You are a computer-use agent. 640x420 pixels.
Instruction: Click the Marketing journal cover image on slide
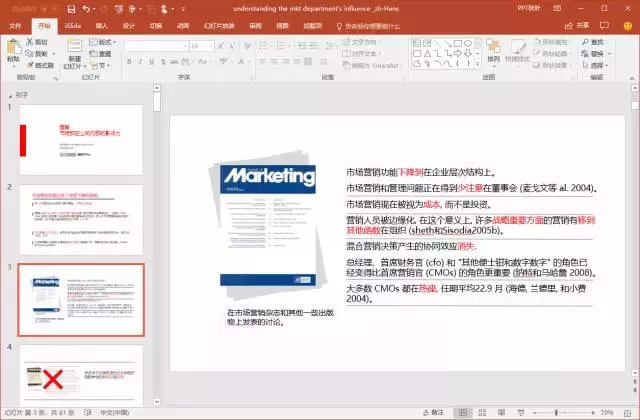268,224
